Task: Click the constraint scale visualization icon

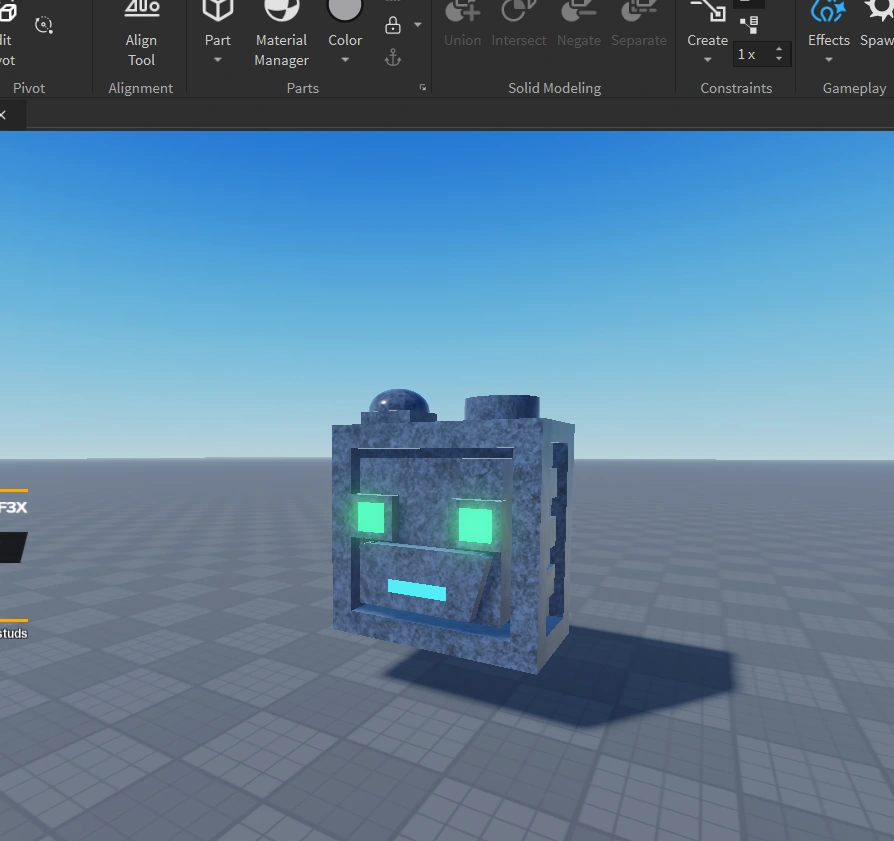Action: [x=750, y=24]
